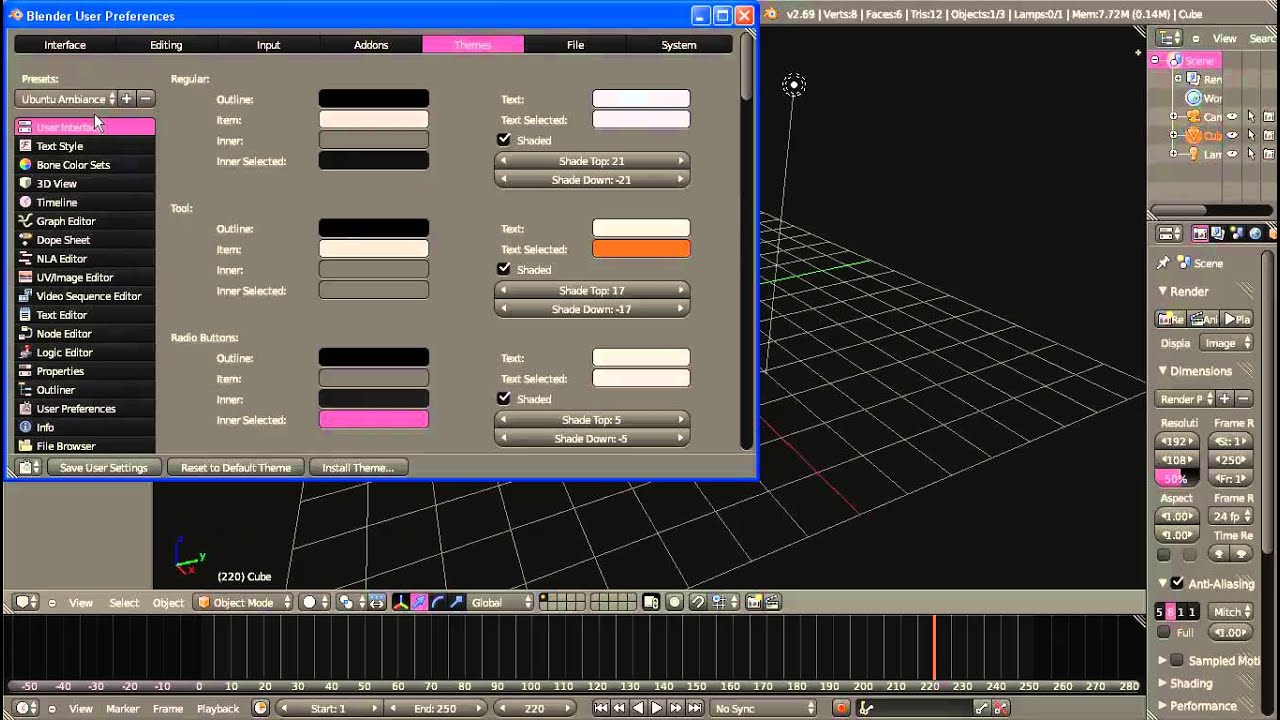The height and width of the screenshot is (720, 1280).
Task: Click the automatic keyframe record button
Action: pos(841,708)
